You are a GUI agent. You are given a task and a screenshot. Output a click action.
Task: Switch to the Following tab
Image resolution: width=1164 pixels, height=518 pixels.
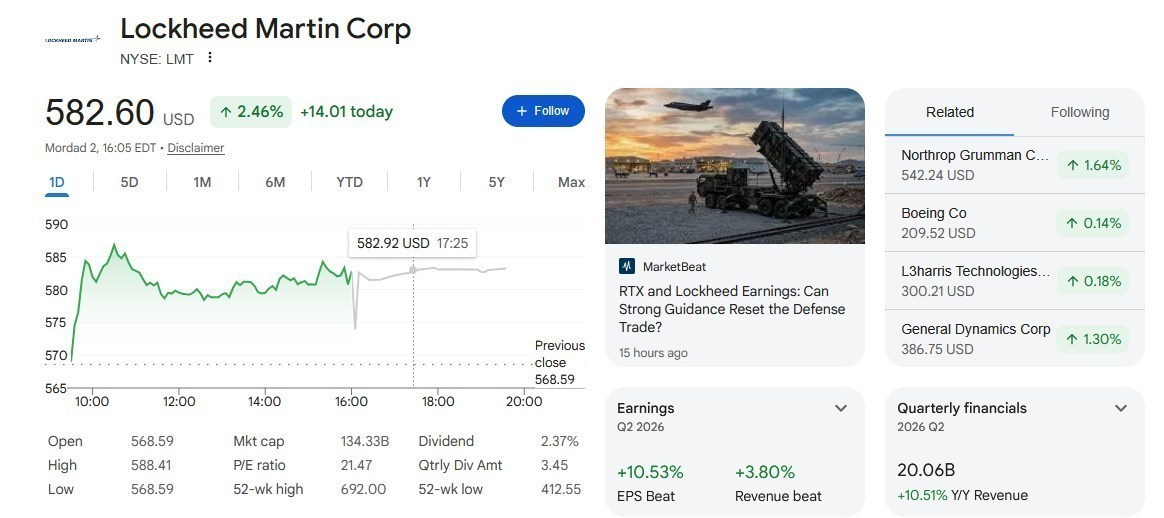click(1079, 113)
